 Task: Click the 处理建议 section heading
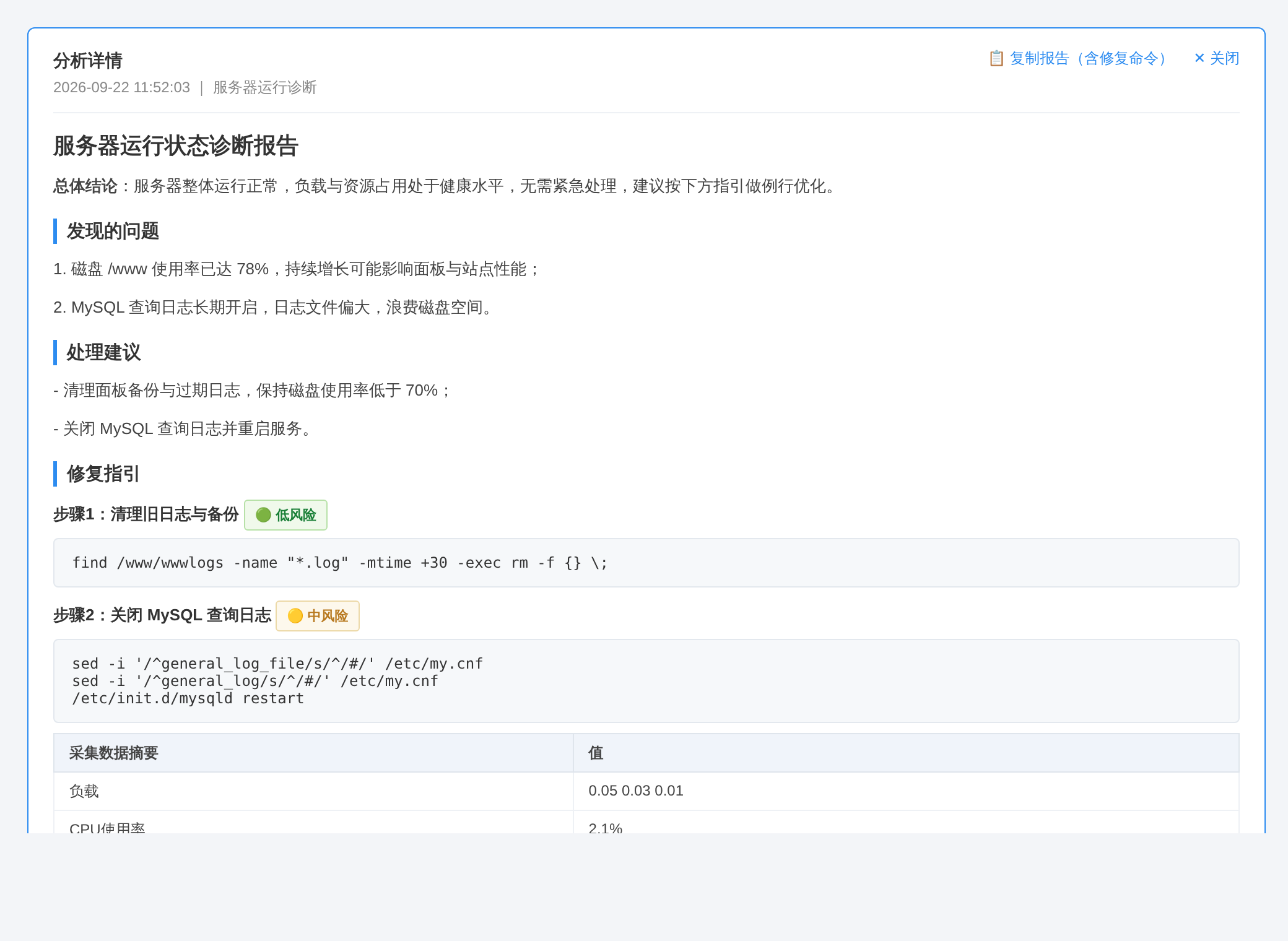103,352
